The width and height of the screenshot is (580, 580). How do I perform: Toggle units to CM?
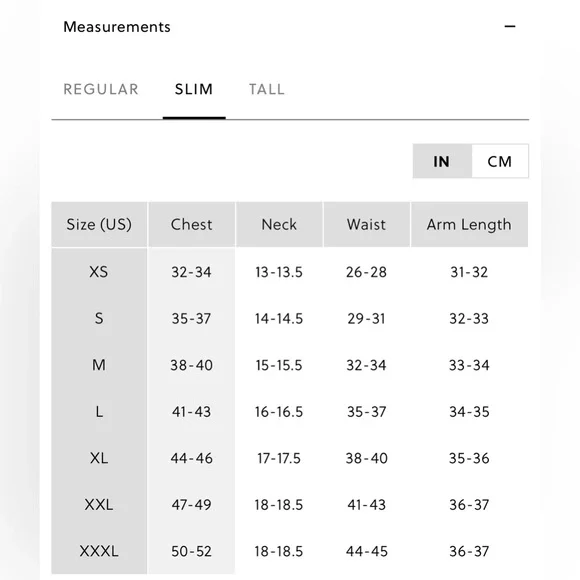[x=500, y=161]
